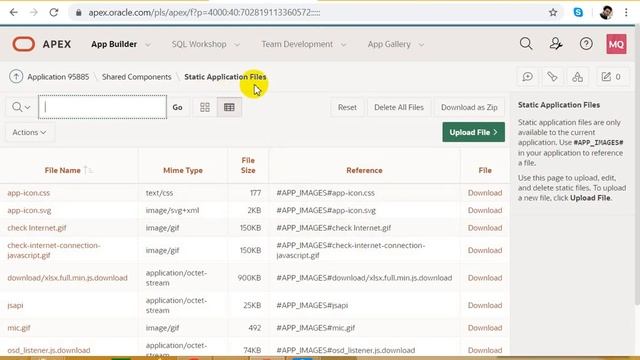Image resolution: width=640 pixels, height=360 pixels.
Task: Download the app-icon.svg file
Action: pos(485,210)
